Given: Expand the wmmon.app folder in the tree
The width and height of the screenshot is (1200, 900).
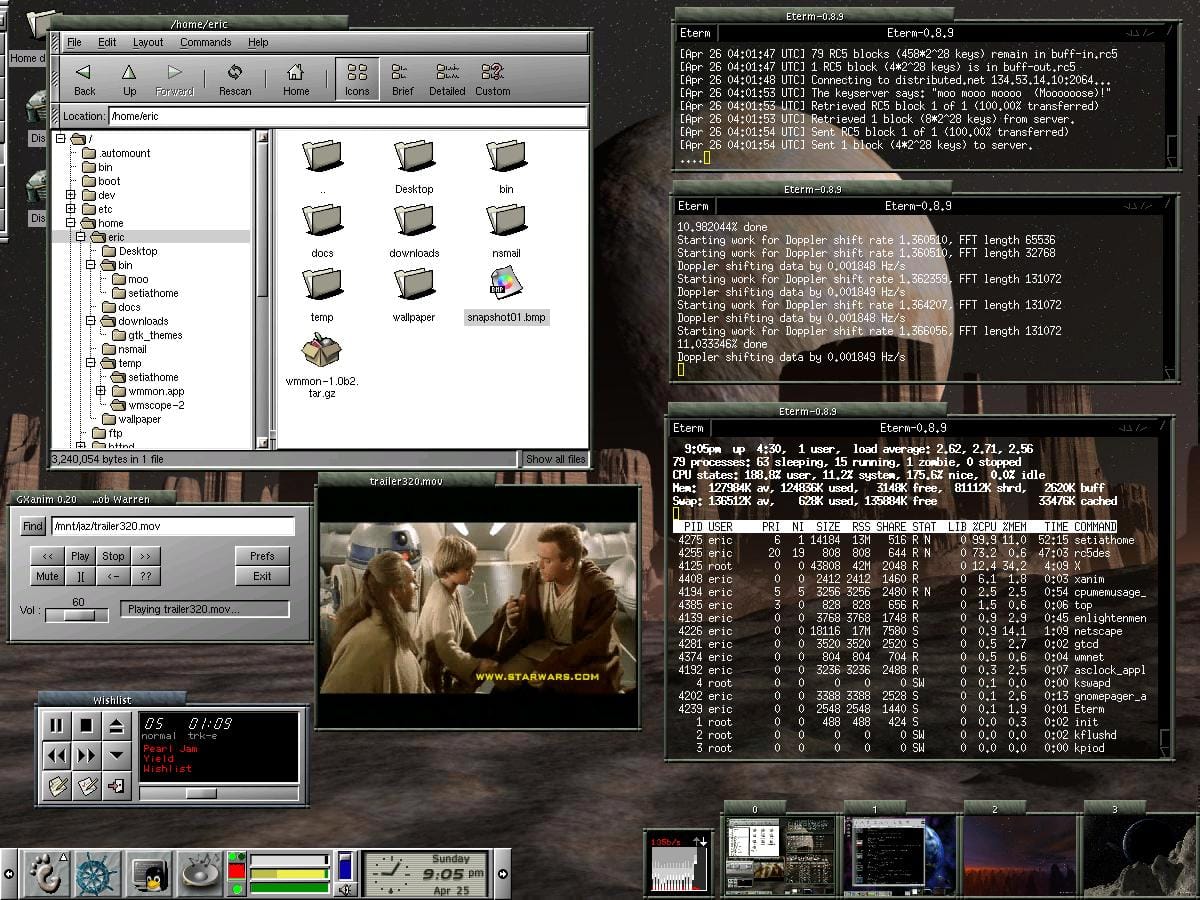Looking at the screenshot, I should tap(101, 391).
